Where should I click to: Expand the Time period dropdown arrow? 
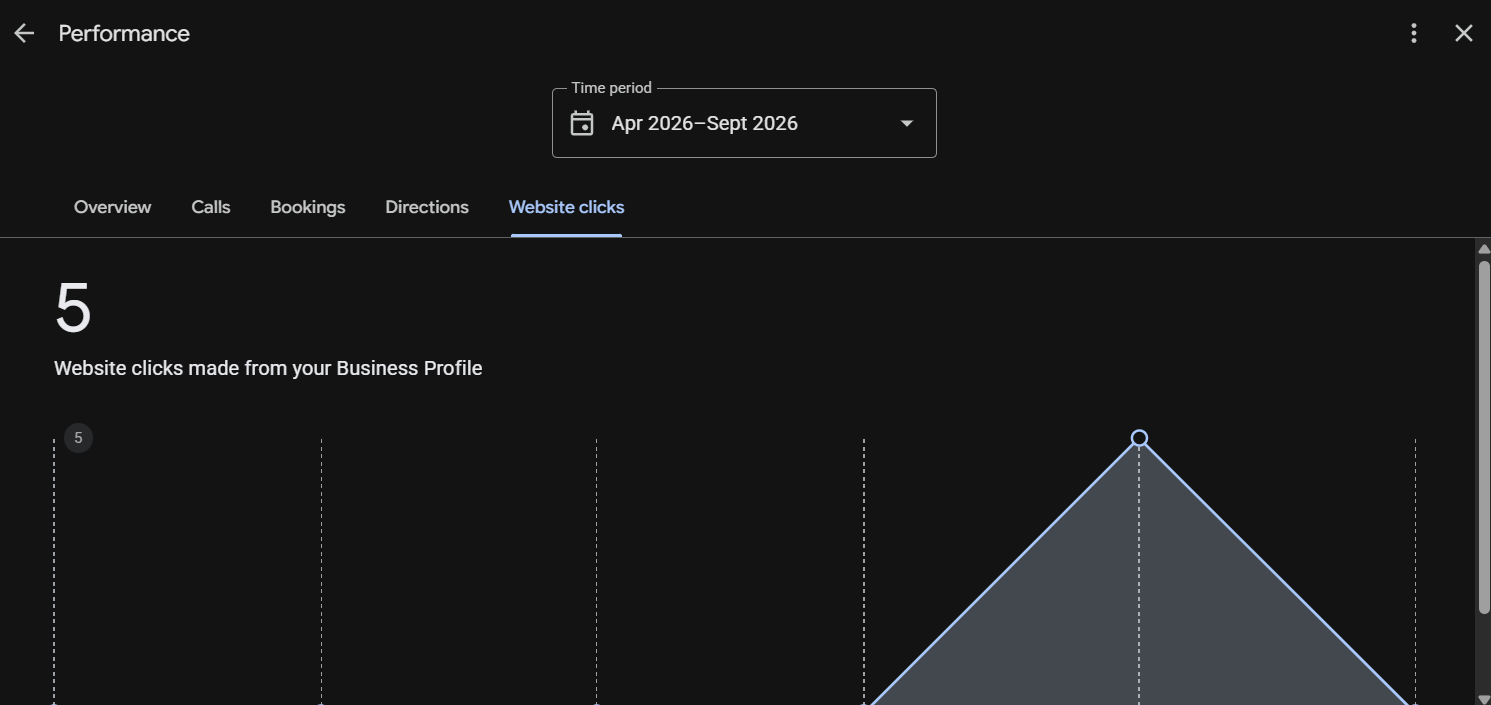(906, 123)
